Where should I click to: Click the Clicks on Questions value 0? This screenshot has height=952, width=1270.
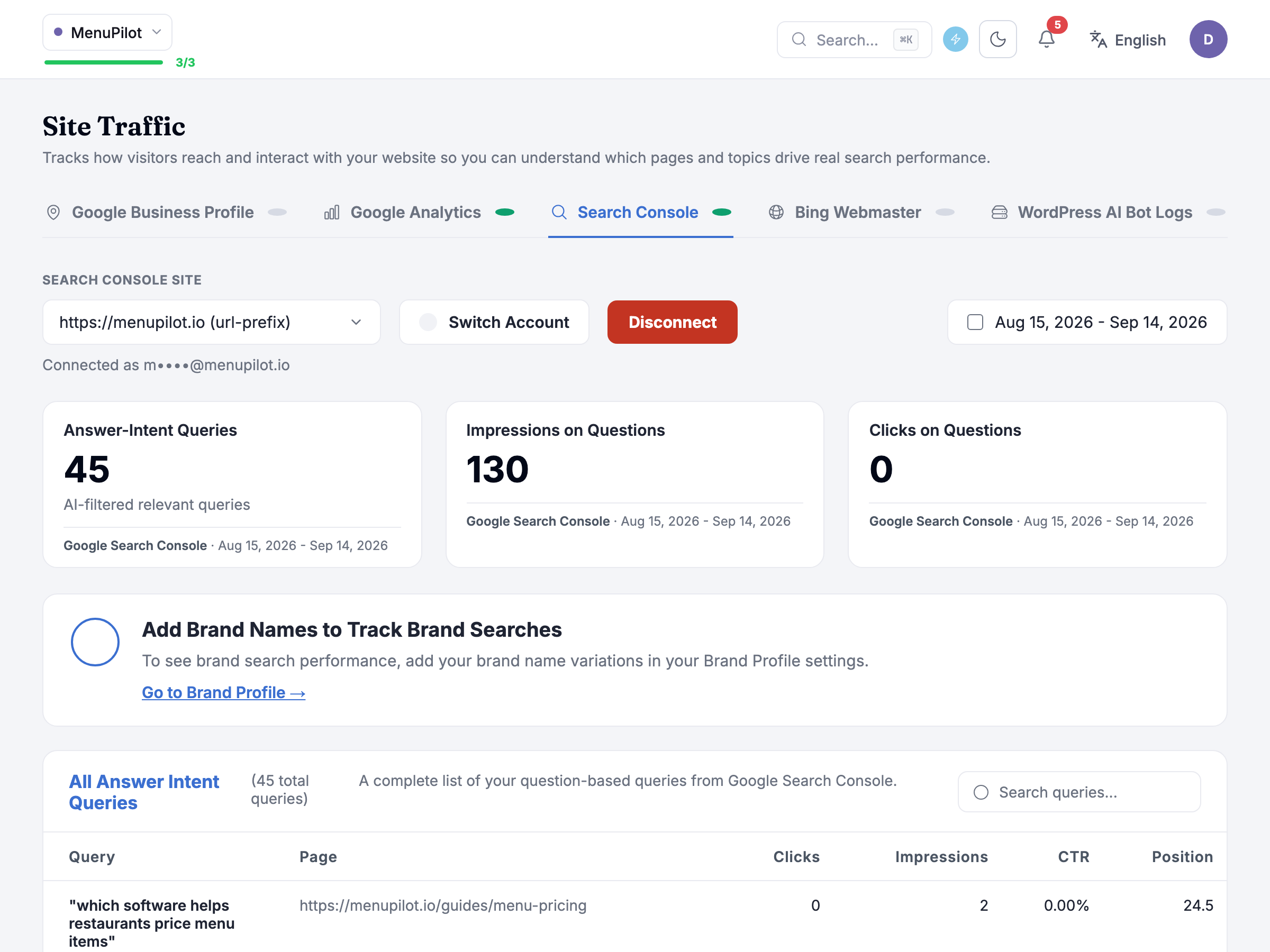pyautogui.click(x=881, y=469)
